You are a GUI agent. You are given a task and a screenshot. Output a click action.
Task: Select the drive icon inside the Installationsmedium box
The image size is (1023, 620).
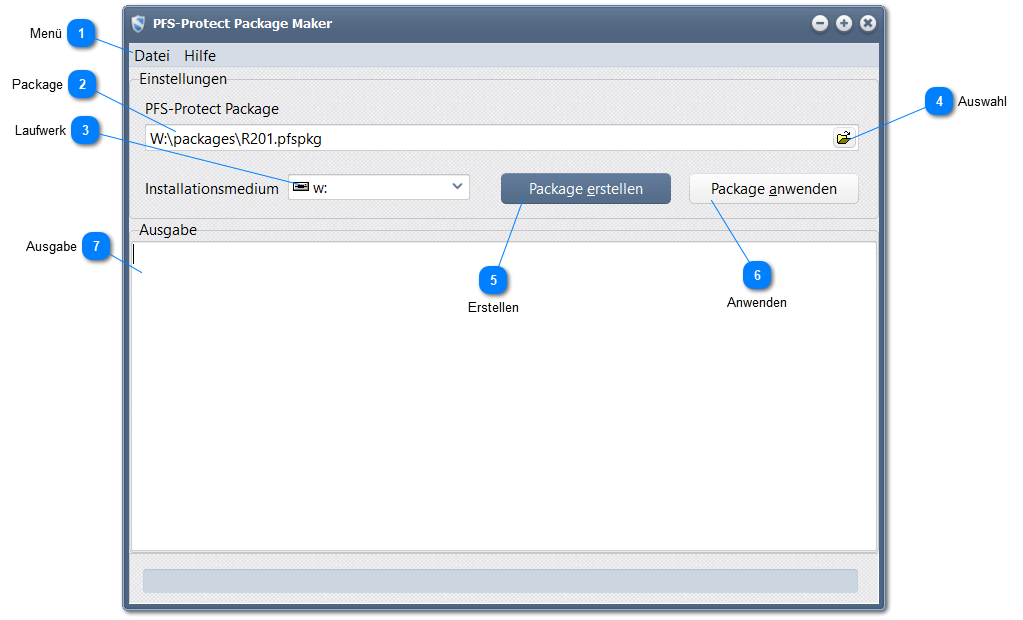click(x=300, y=186)
